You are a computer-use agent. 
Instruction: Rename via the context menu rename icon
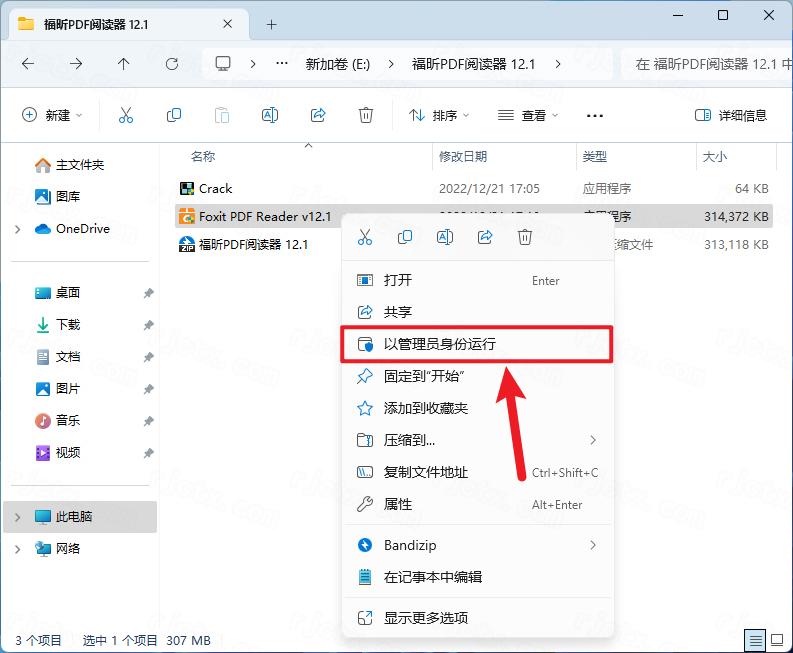click(445, 237)
